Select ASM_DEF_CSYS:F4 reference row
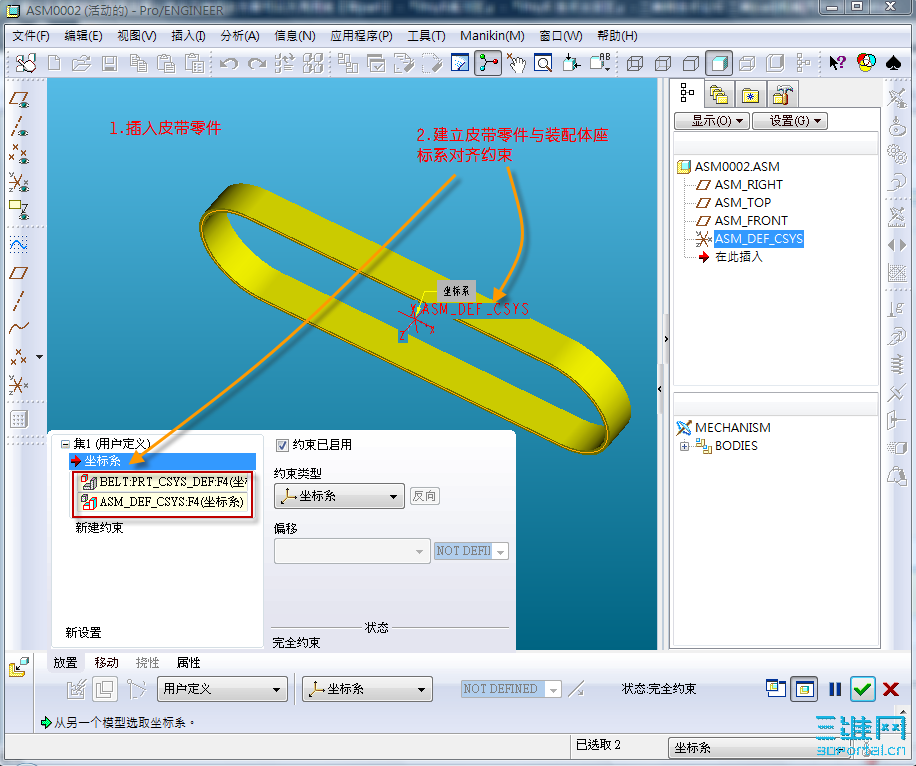916x766 pixels. pos(164,502)
